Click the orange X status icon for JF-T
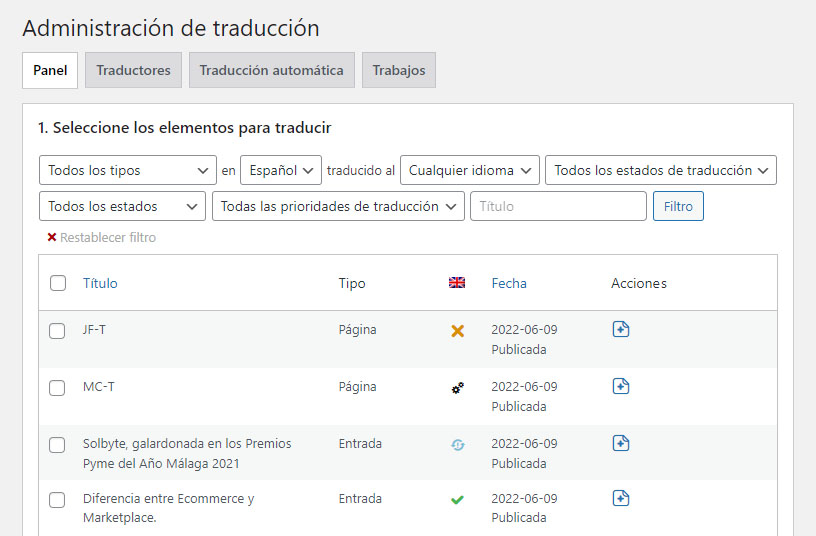 point(457,331)
